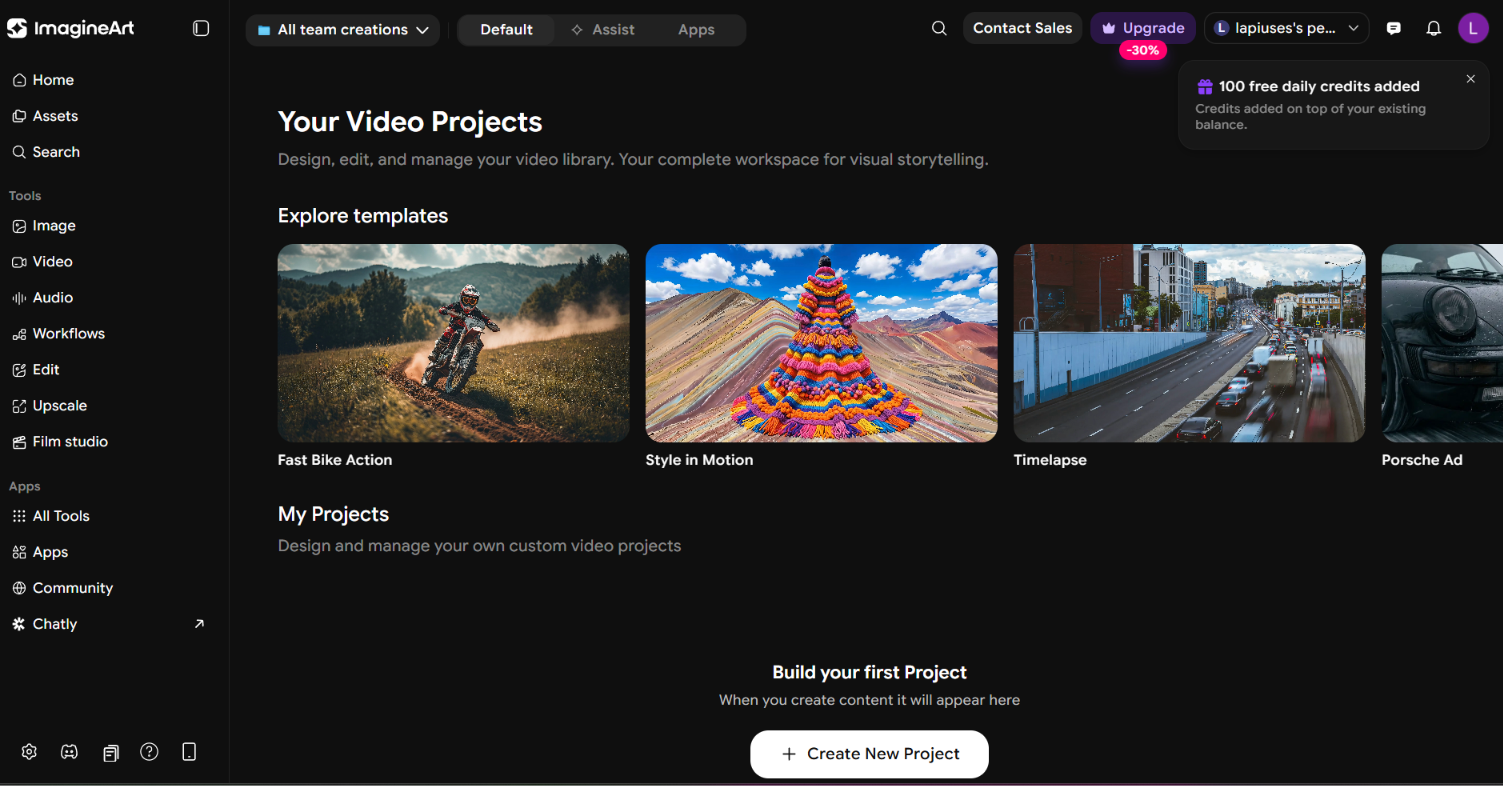Expand the lapiuses's workspace dropdown

1286,28
